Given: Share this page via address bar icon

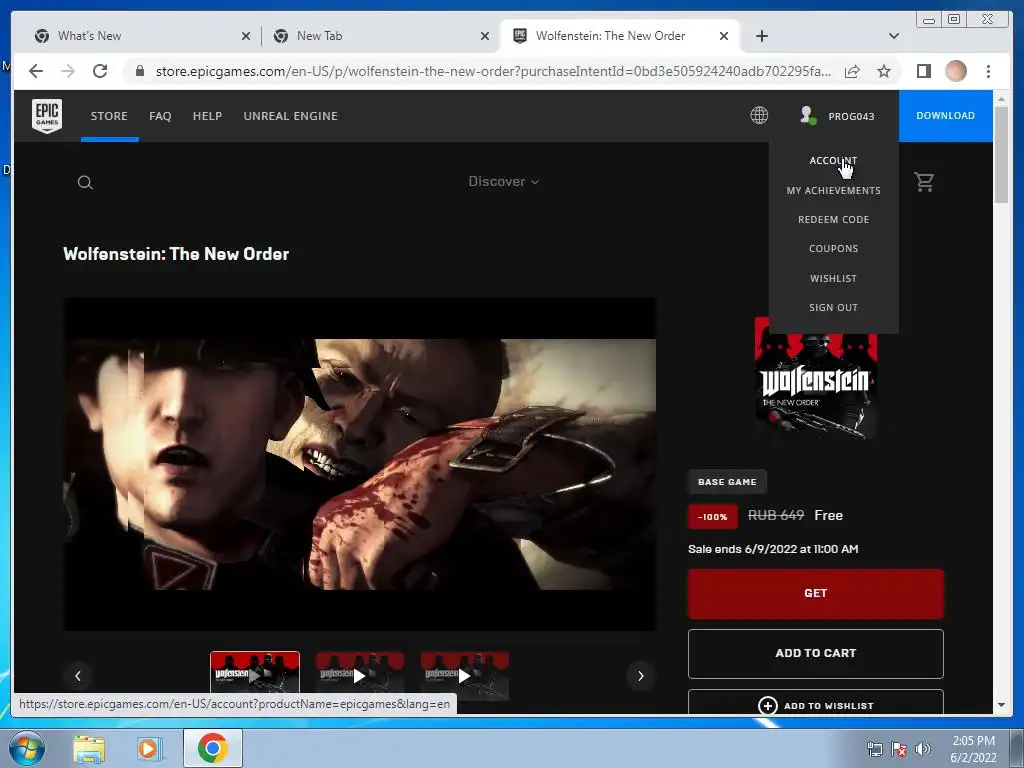Looking at the screenshot, I should coord(852,71).
